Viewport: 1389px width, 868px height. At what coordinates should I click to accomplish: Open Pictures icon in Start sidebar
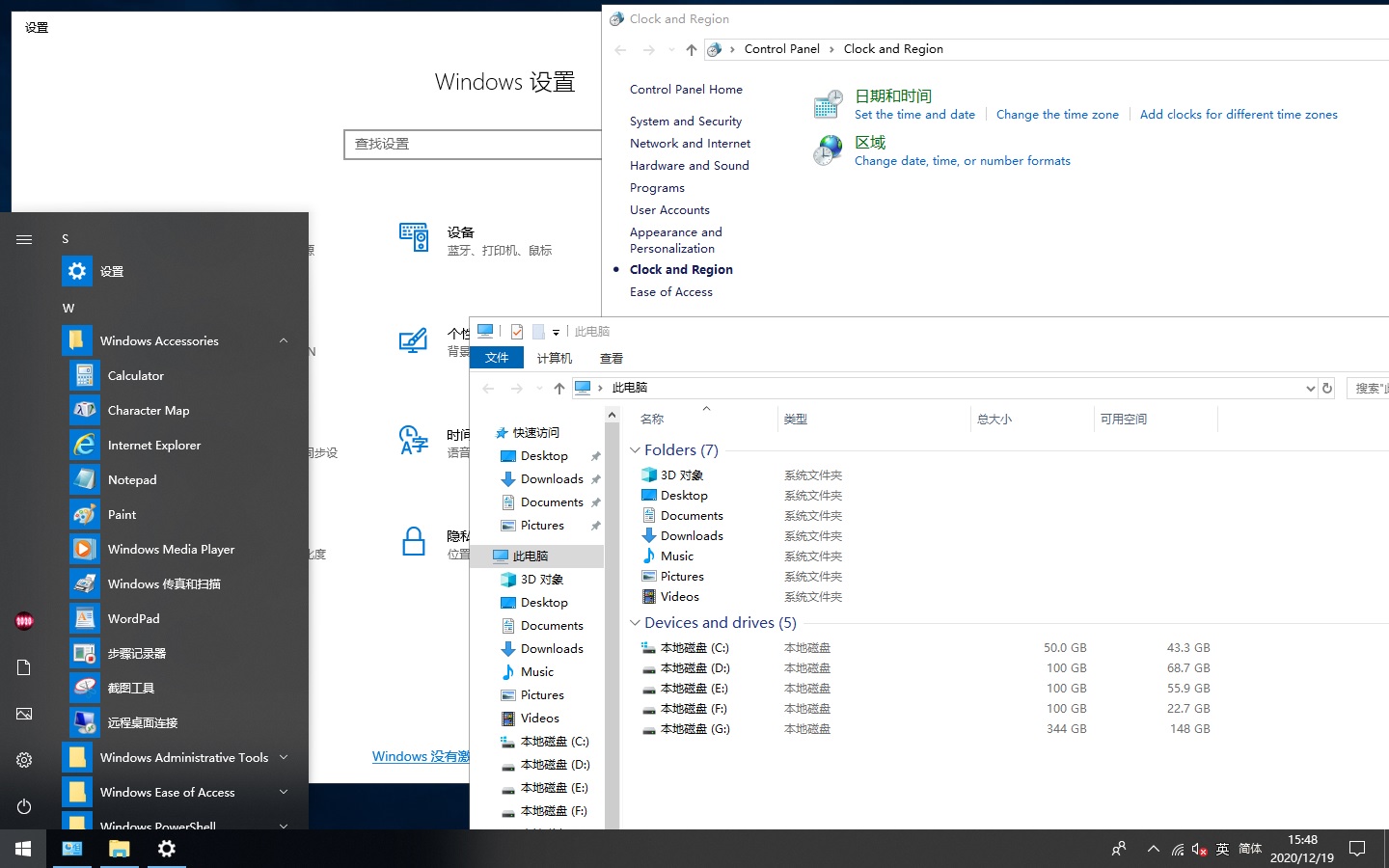(24, 714)
